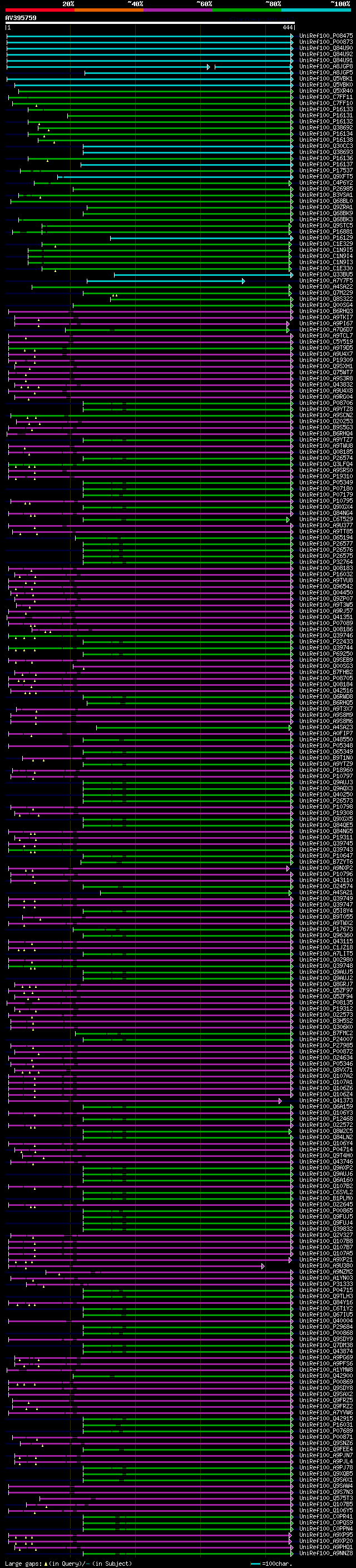This screenshot has height=1568, width=356.
Task: Select the UniRef100_C7FF11 label
Action: 326,97
